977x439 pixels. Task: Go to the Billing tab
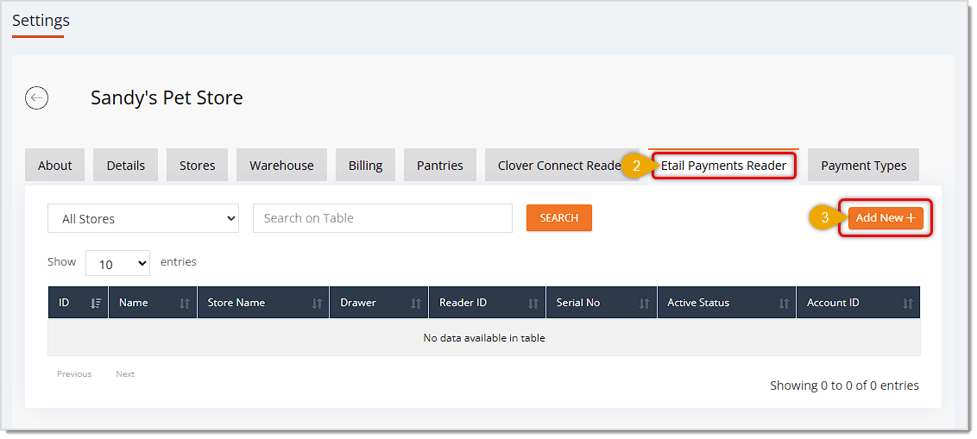click(365, 166)
